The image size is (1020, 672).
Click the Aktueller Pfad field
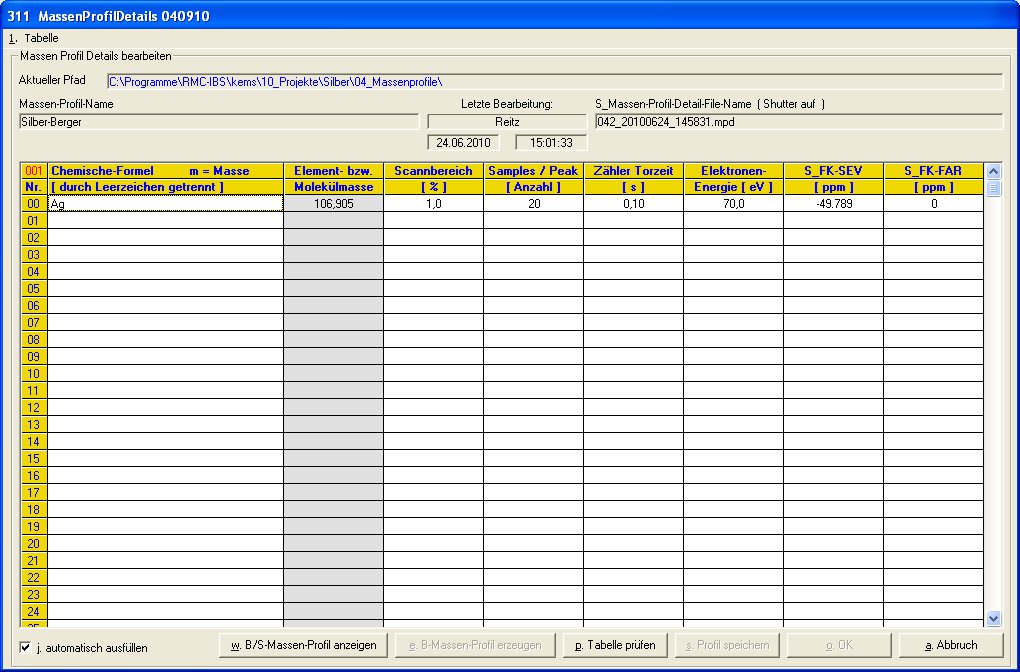(x=555, y=82)
